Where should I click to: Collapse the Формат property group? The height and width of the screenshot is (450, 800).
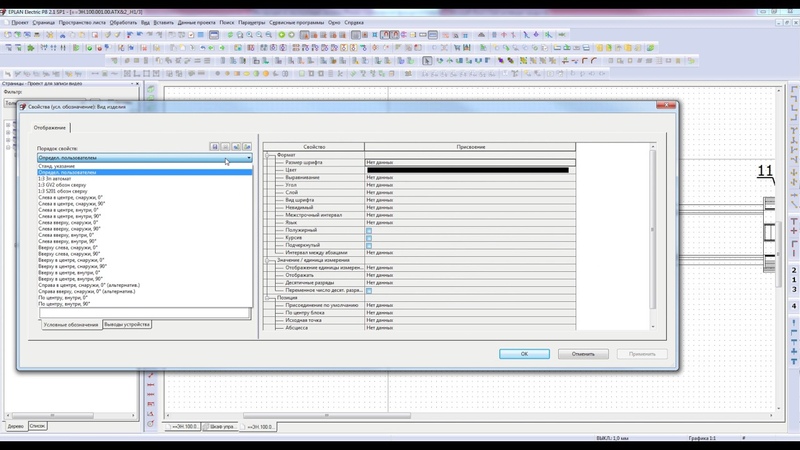pyautogui.click(x=267, y=155)
